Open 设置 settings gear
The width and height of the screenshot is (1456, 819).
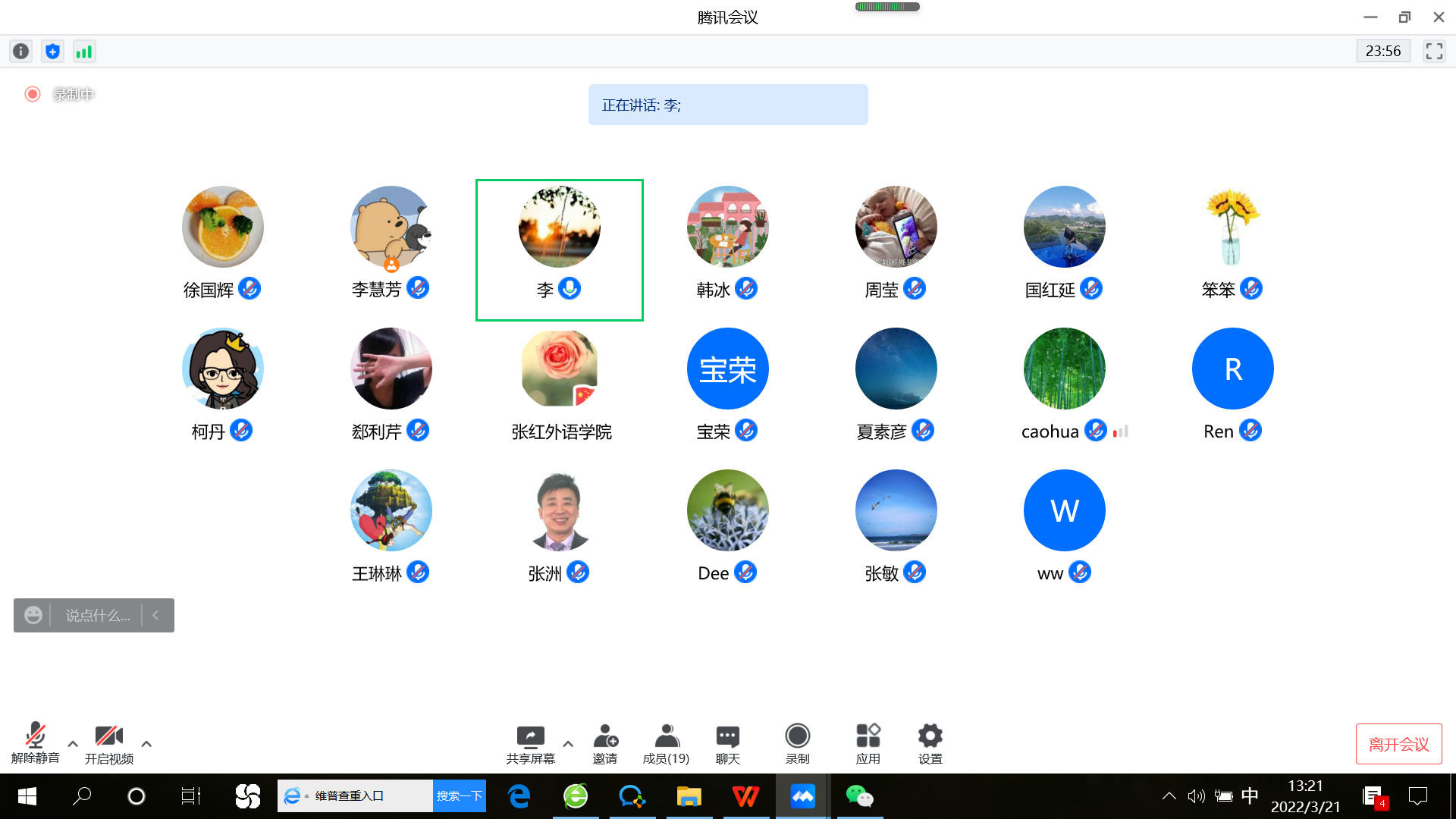coord(930,744)
